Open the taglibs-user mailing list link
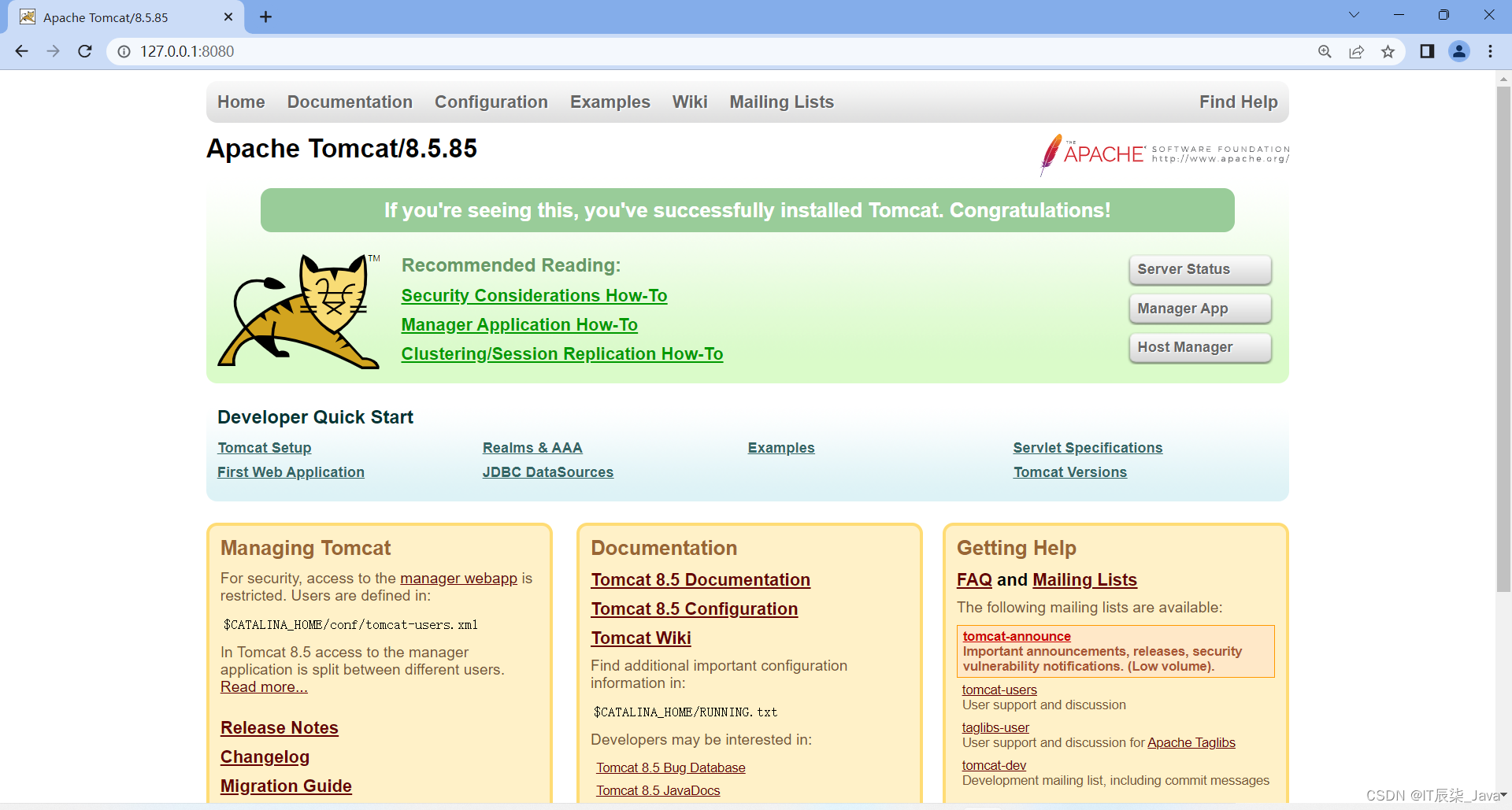 point(995,727)
